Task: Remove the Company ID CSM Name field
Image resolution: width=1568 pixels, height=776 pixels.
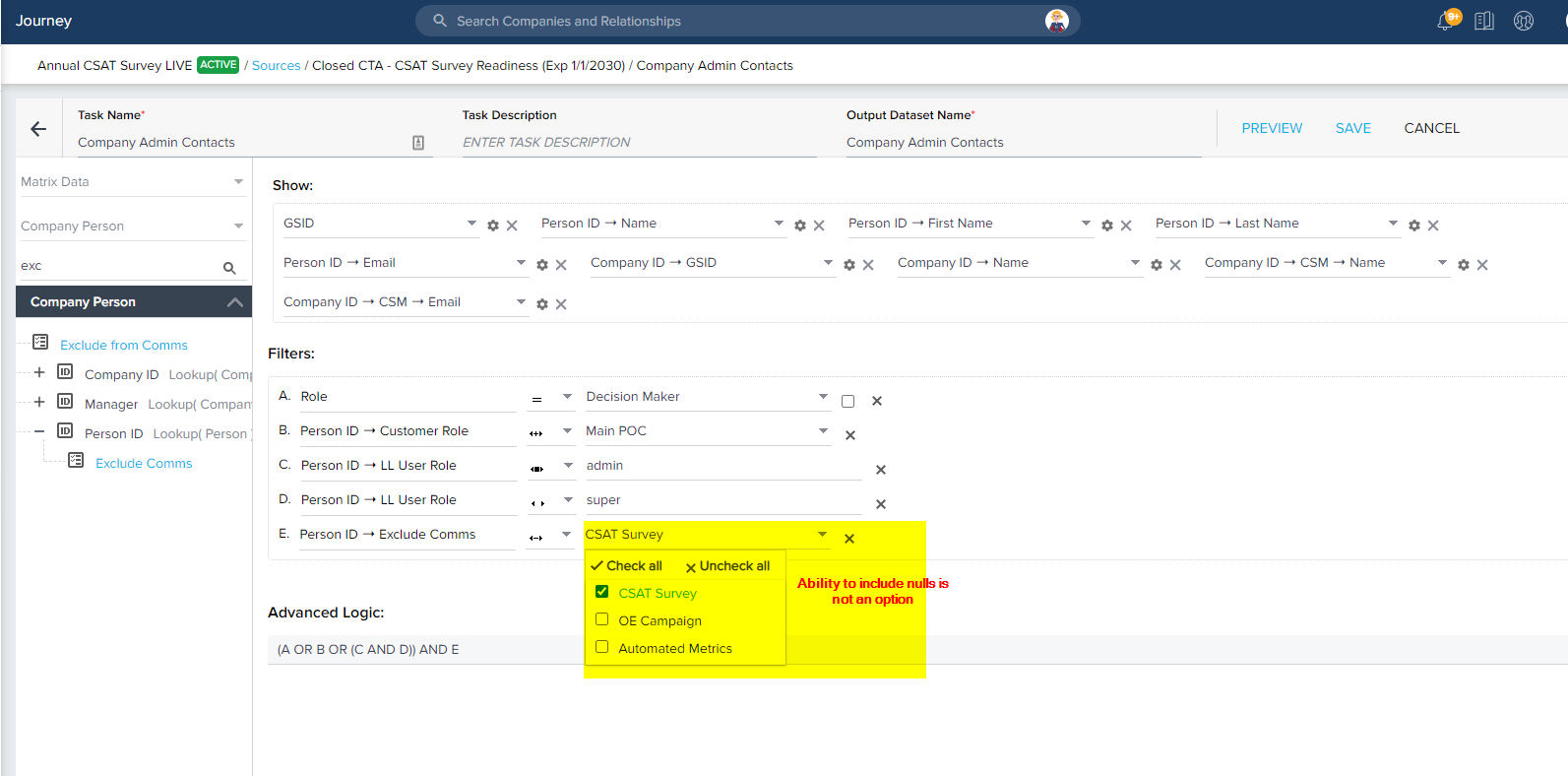Action: tap(1482, 265)
